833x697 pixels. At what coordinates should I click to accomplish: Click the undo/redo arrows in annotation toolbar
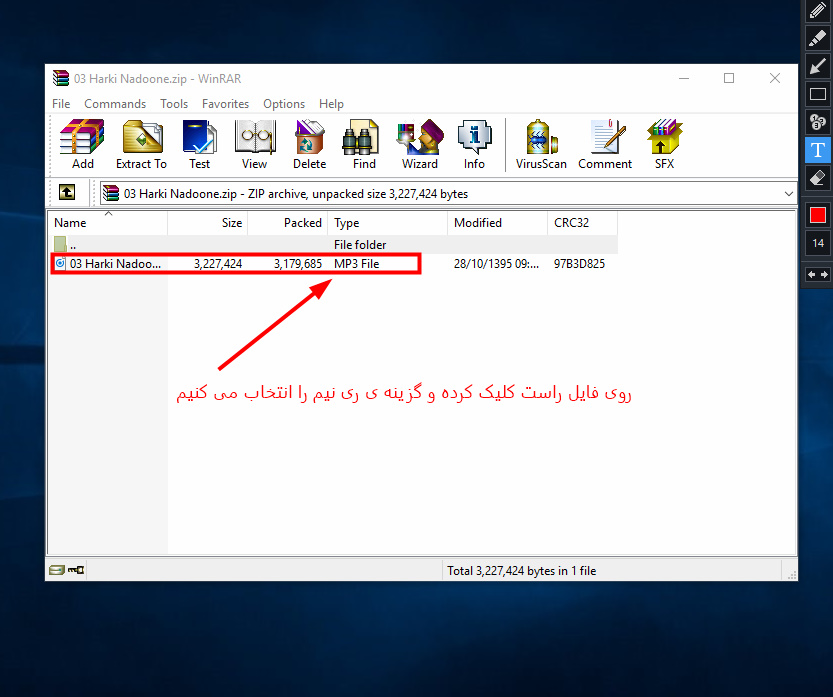coord(818,275)
